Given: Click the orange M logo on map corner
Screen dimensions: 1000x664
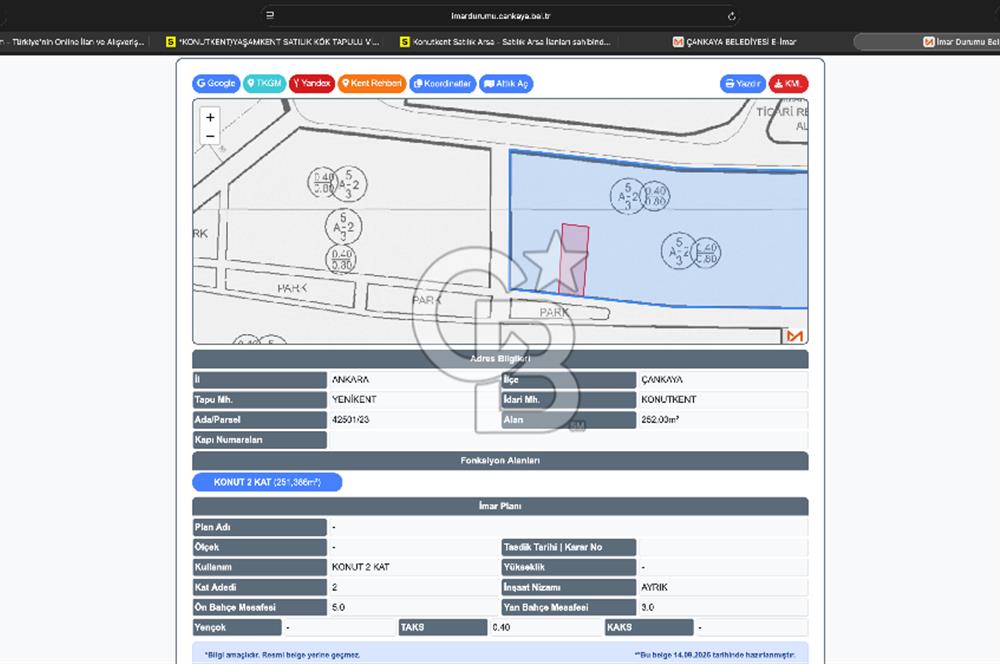Looking at the screenshot, I should (795, 336).
